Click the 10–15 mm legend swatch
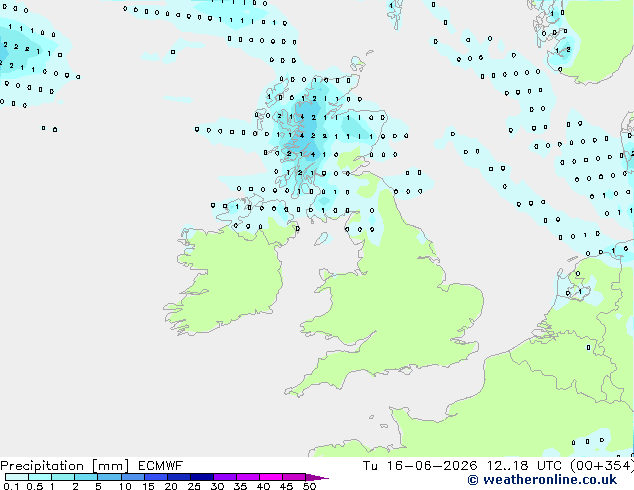This screenshot has width=634, height=490. (133, 477)
